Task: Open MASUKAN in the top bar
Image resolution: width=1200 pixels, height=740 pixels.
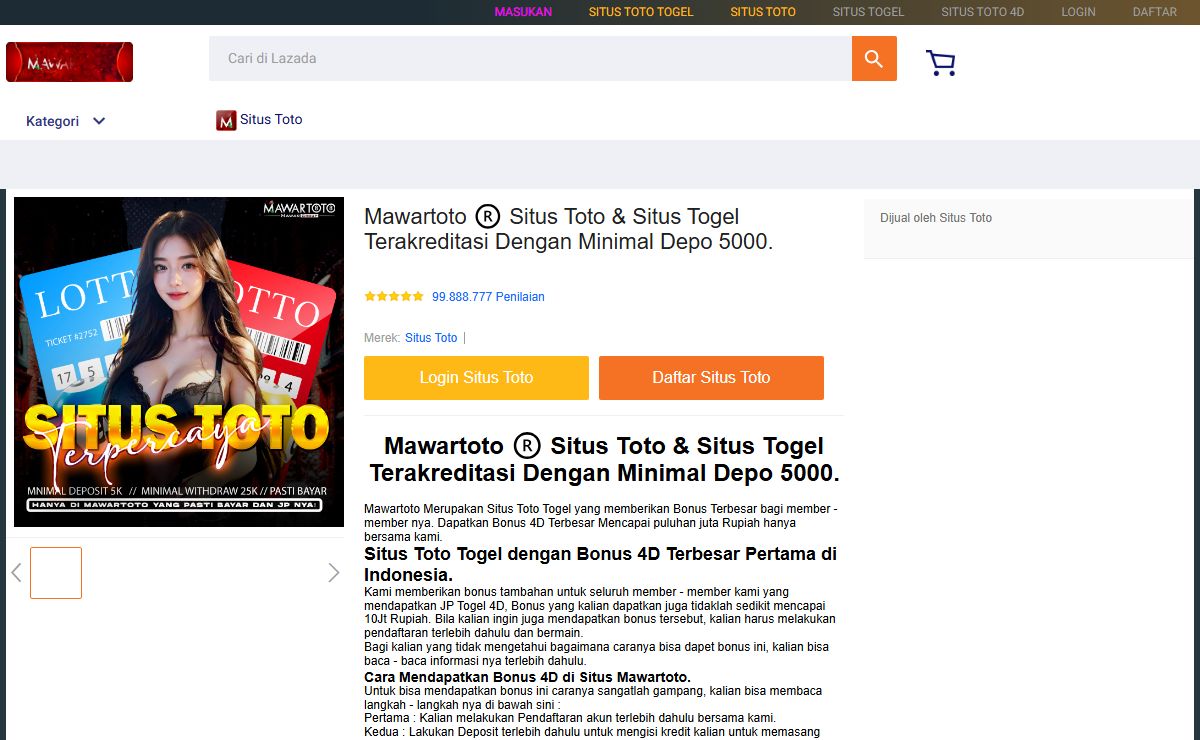Action: click(523, 12)
